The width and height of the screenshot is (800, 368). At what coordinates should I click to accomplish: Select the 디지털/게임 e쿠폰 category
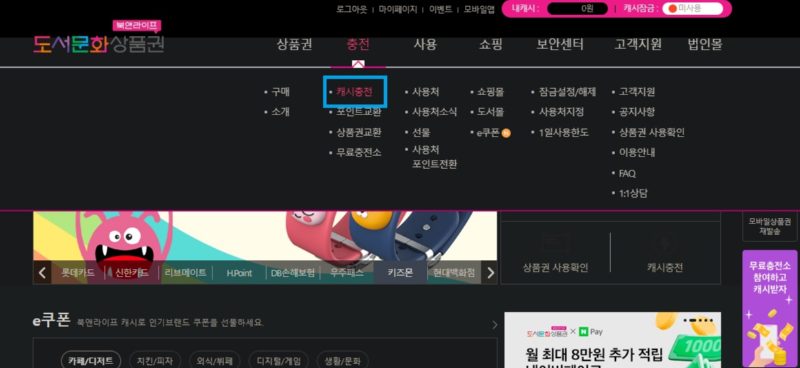click(x=278, y=361)
